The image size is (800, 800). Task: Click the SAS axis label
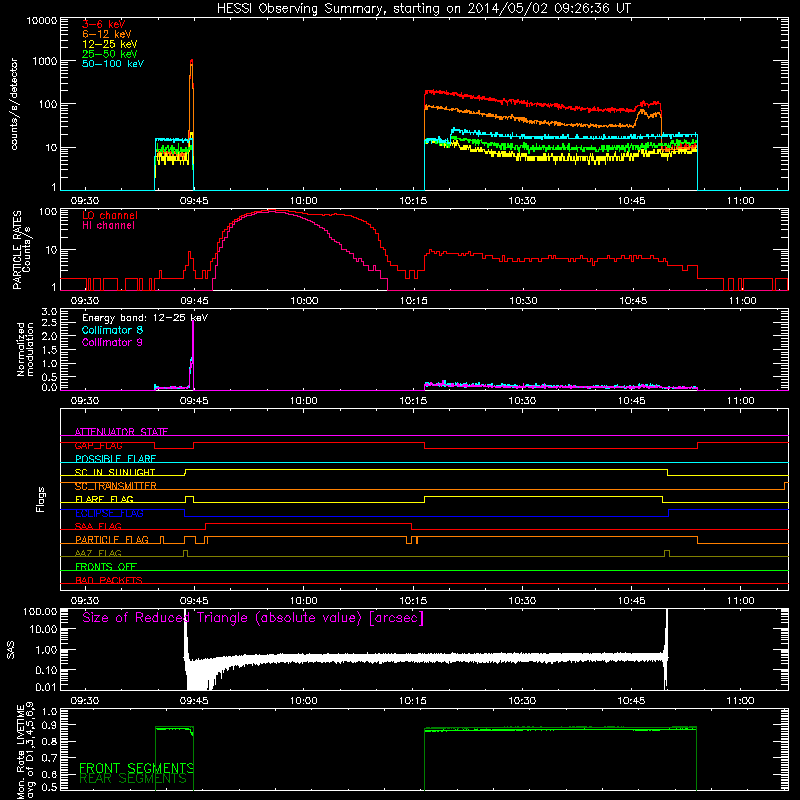[11, 649]
